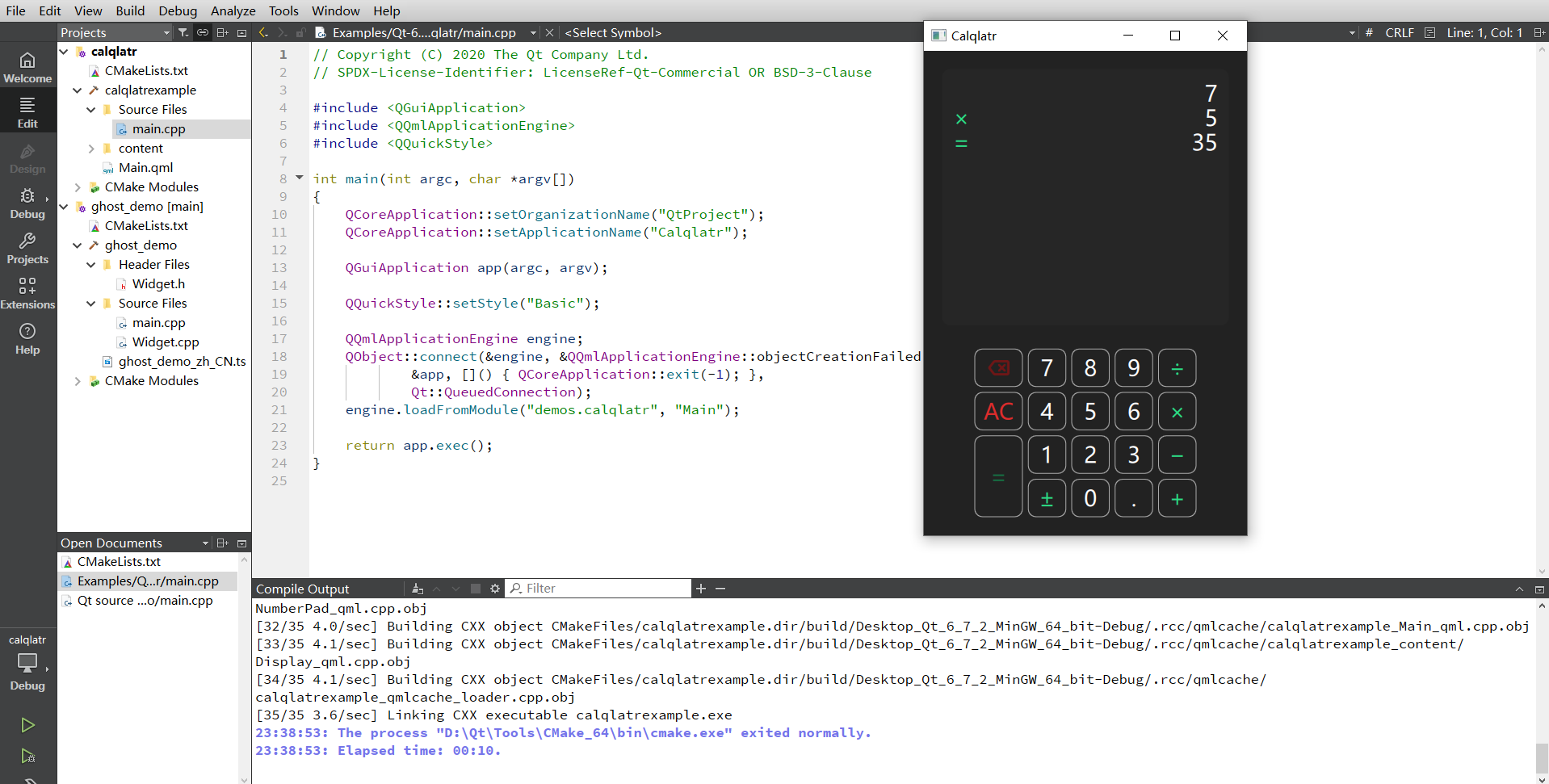Zoom in Compile Output with plus

(x=701, y=589)
